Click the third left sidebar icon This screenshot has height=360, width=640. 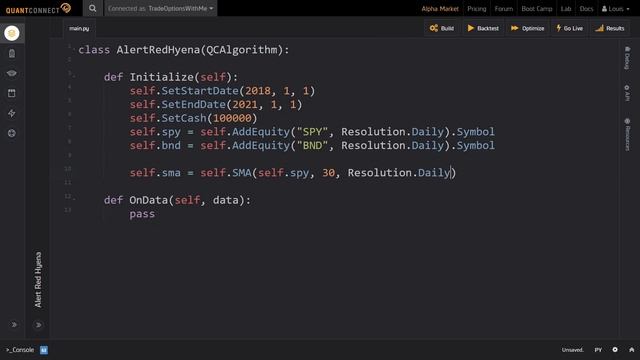point(12,73)
